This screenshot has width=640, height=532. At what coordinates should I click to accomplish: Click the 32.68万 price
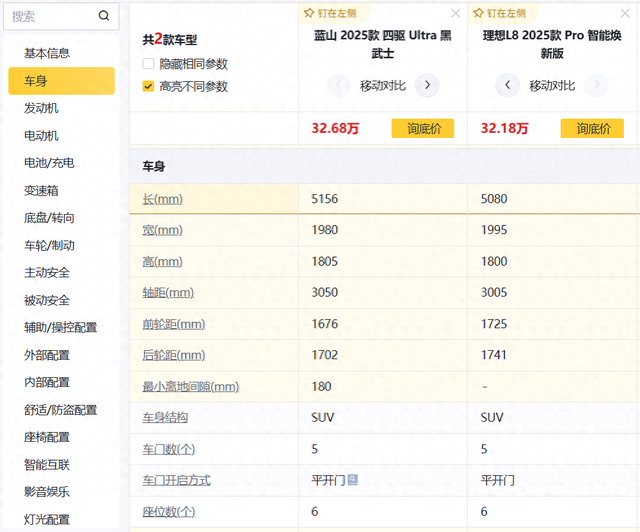point(335,128)
